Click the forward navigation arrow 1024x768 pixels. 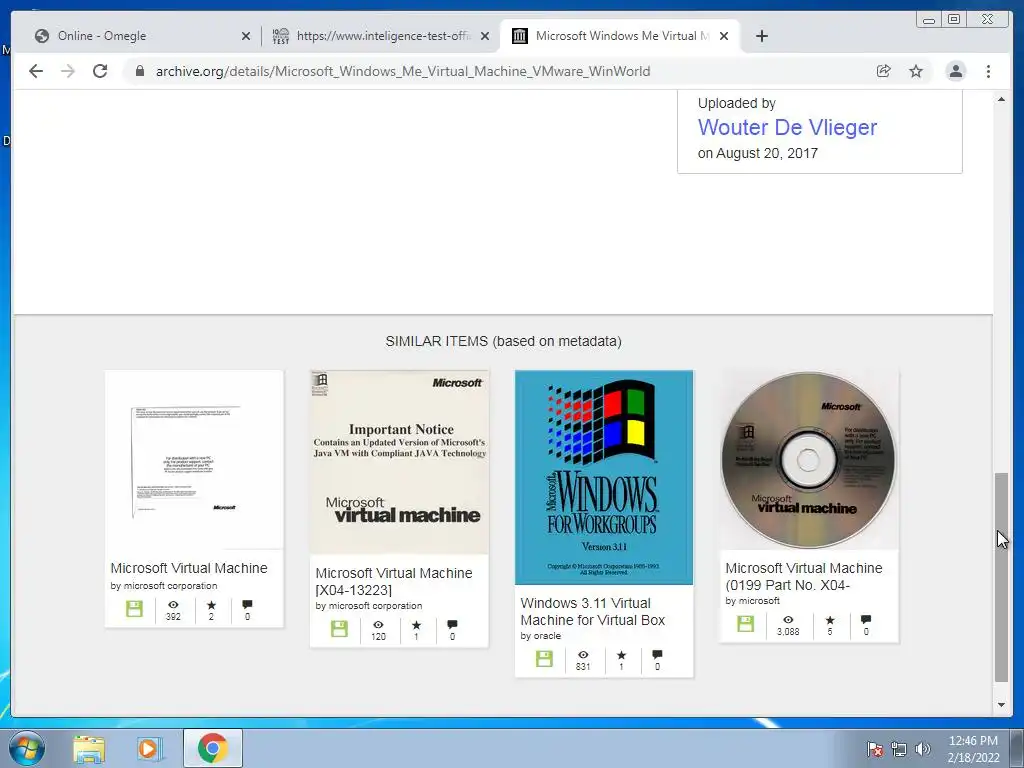68,71
